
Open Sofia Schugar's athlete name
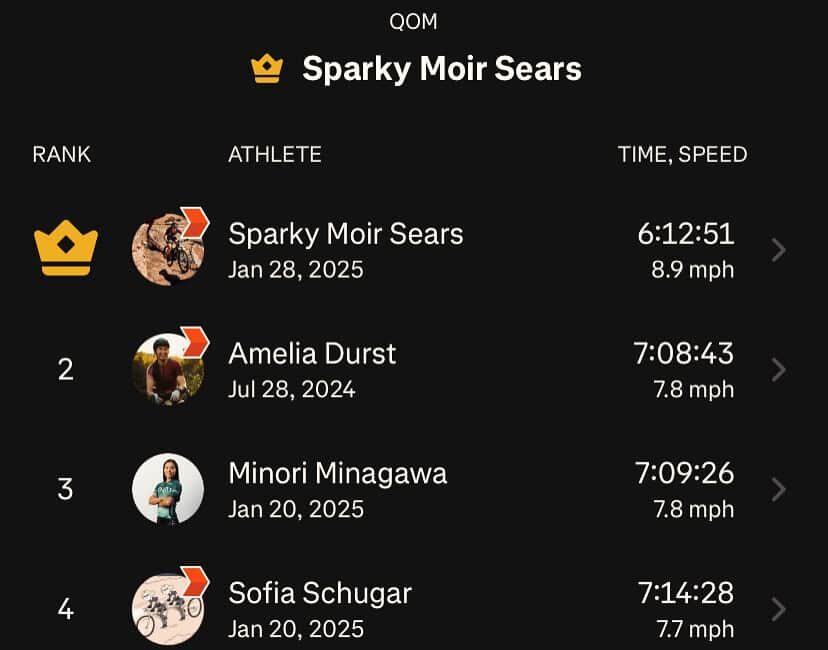point(318,593)
